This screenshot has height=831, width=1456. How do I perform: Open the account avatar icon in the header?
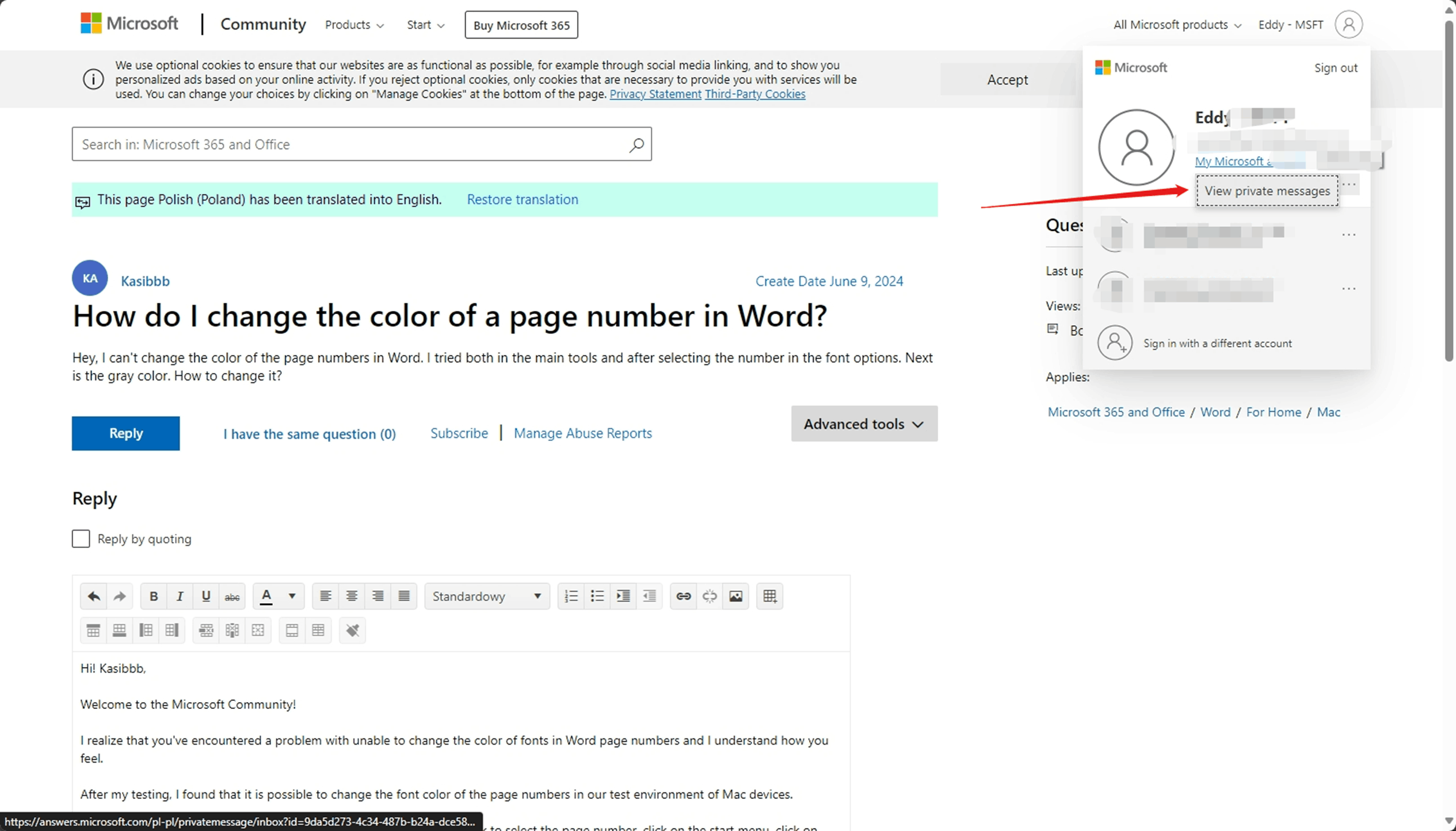click(1348, 25)
